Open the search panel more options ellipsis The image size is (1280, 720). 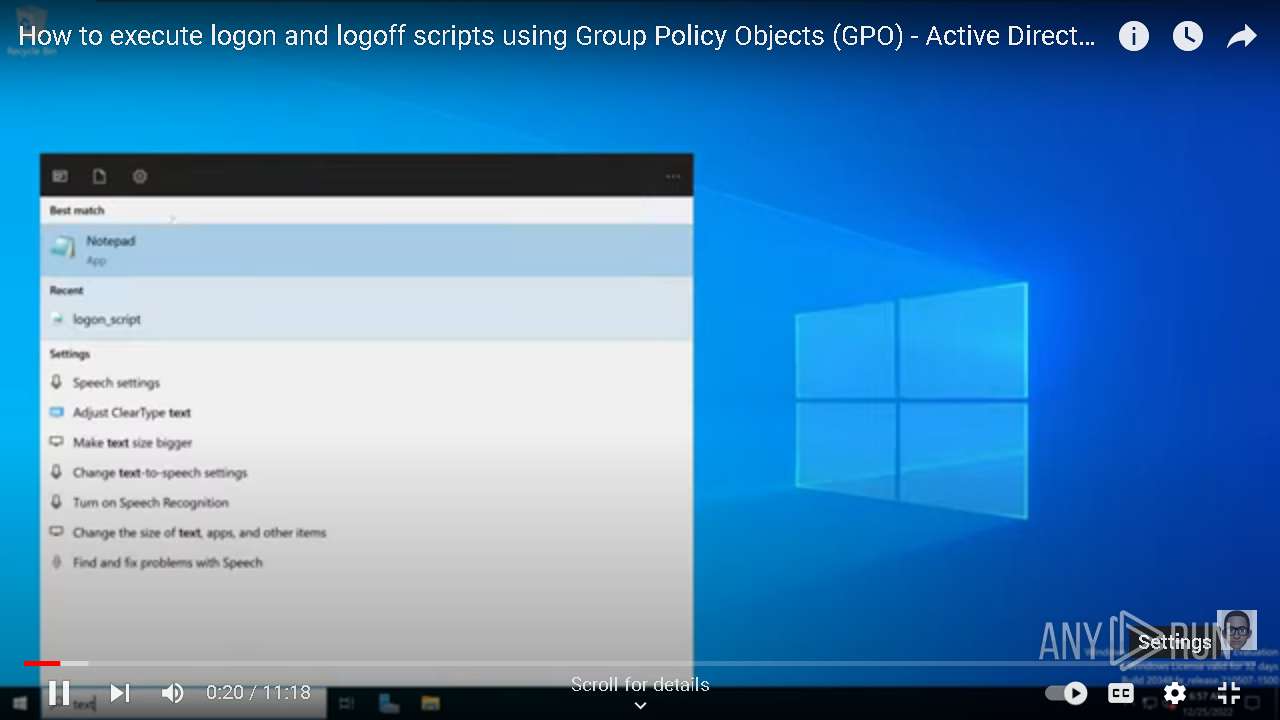pos(673,177)
